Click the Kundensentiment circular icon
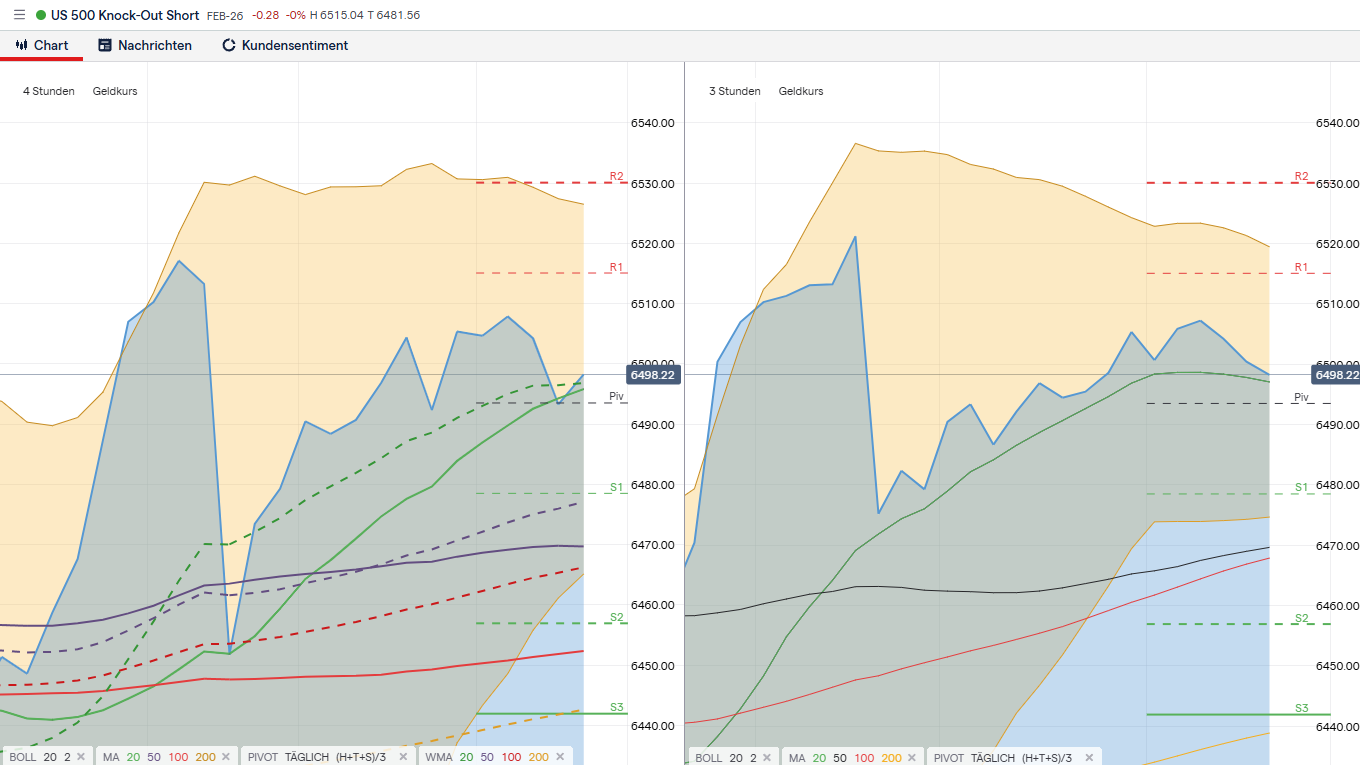Viewport: 1360px width, 765px height. (x=229, y=45)
